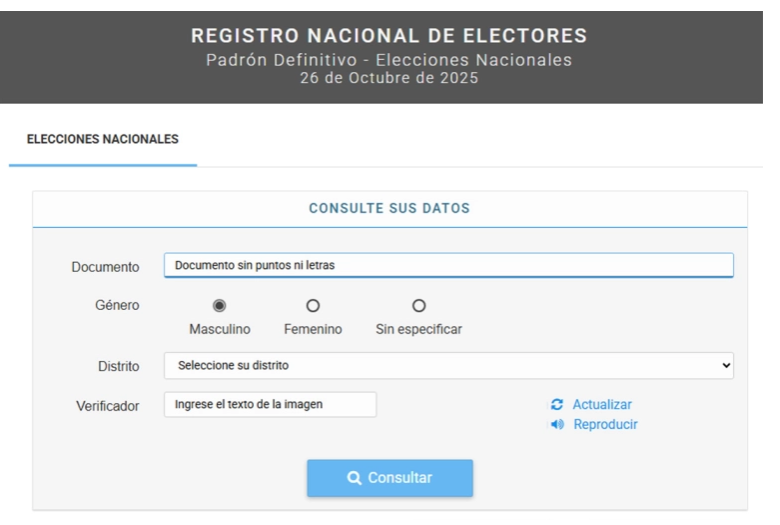Click the Reproducir link text
This screenshot has width=780, height=525.
pyautogui.click(x=605, y=424)
